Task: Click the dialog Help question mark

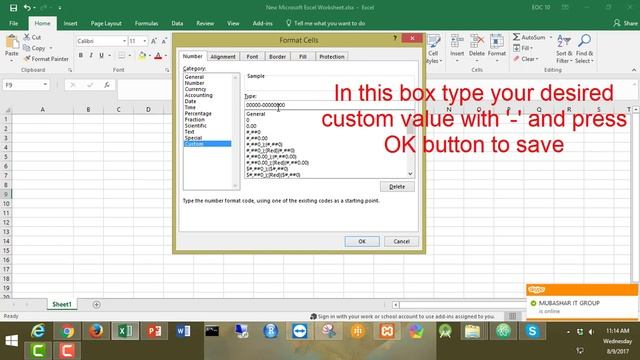Action: [395, 38]
